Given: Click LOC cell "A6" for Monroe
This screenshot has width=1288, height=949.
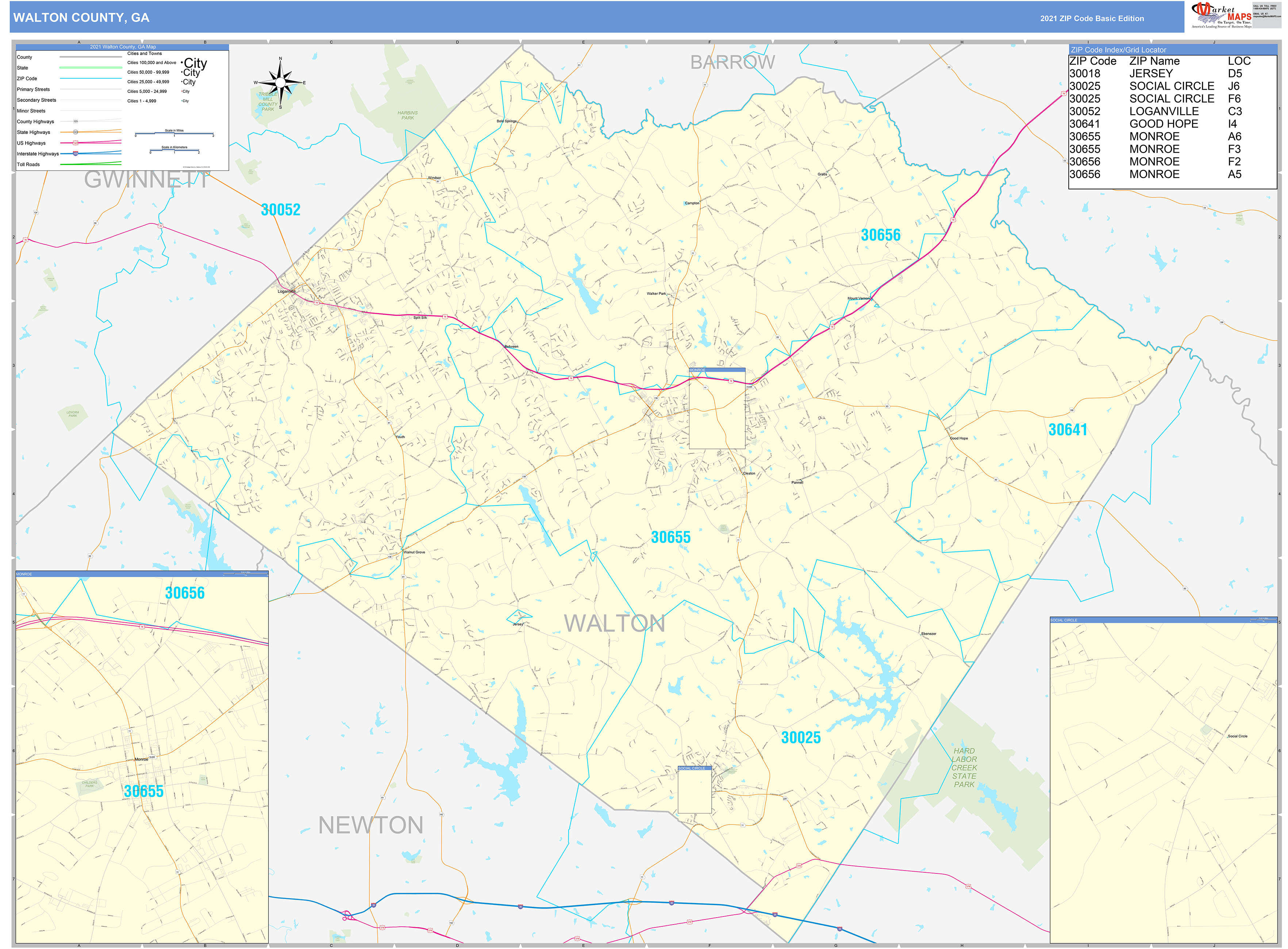Looking at the screenshot, I should [1234, 137].
